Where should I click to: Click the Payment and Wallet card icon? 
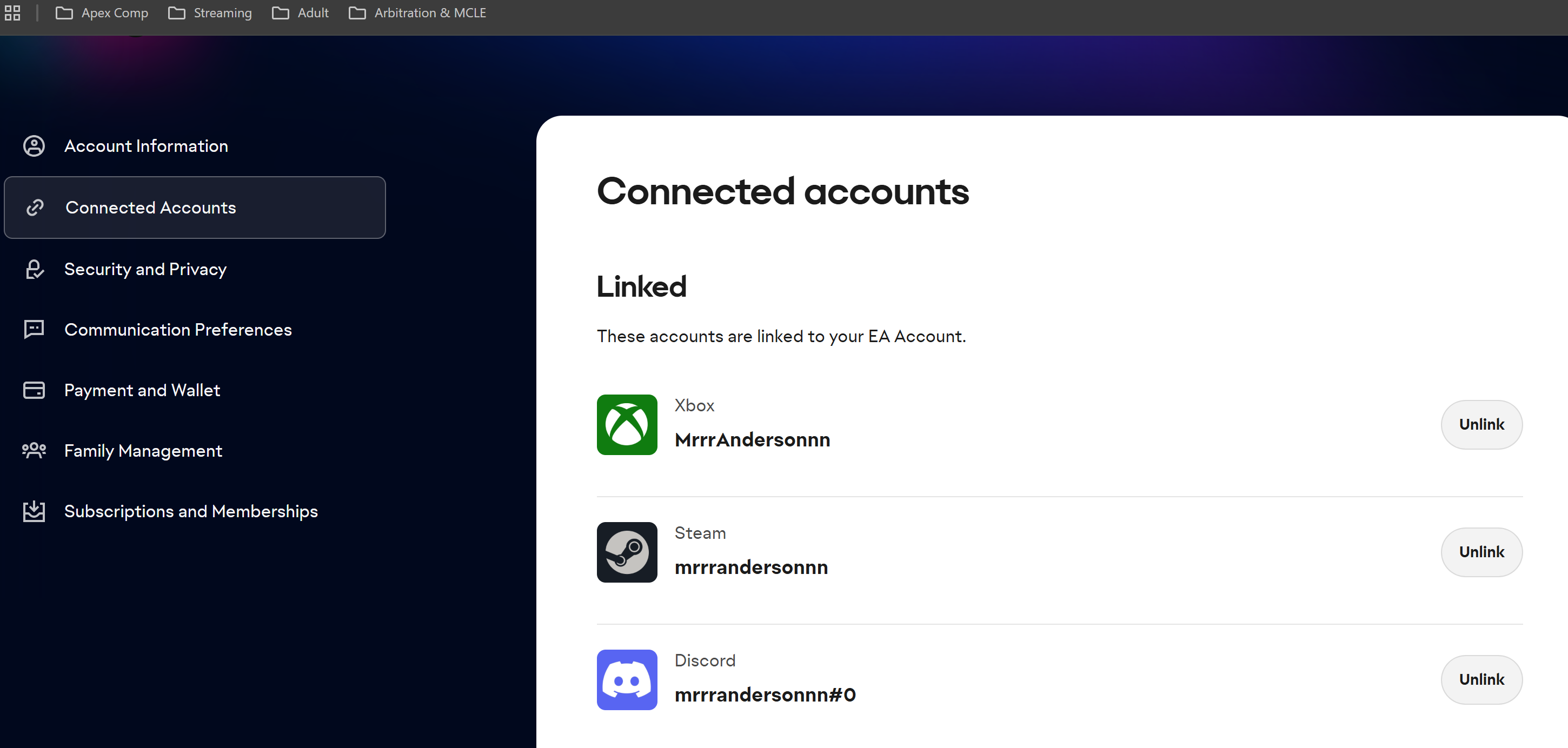click(x=34, y=390)
